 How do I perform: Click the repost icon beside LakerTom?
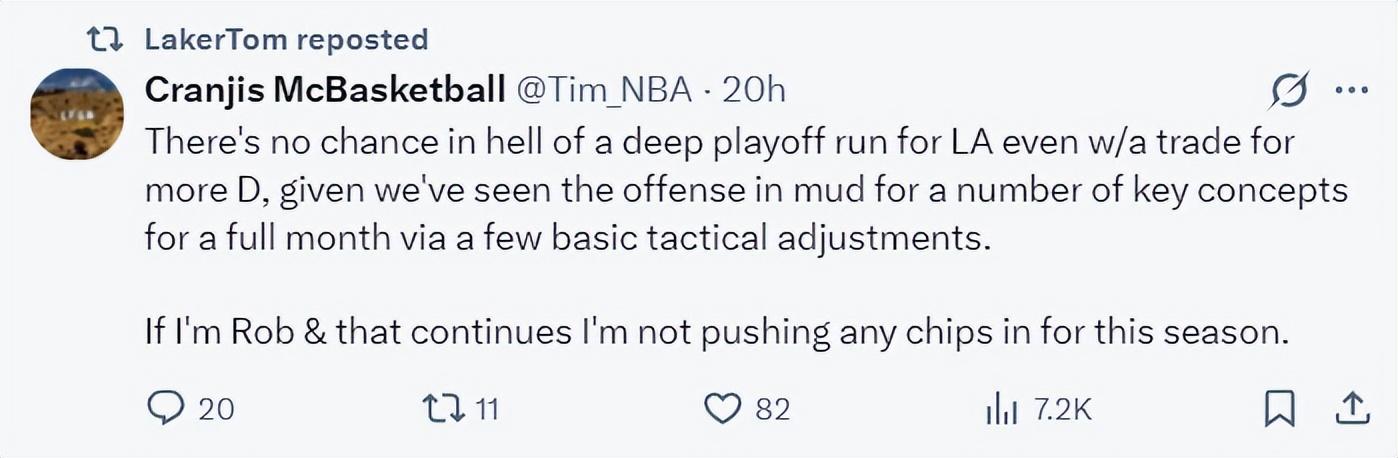pyautogui.click(x=103, y=40)
